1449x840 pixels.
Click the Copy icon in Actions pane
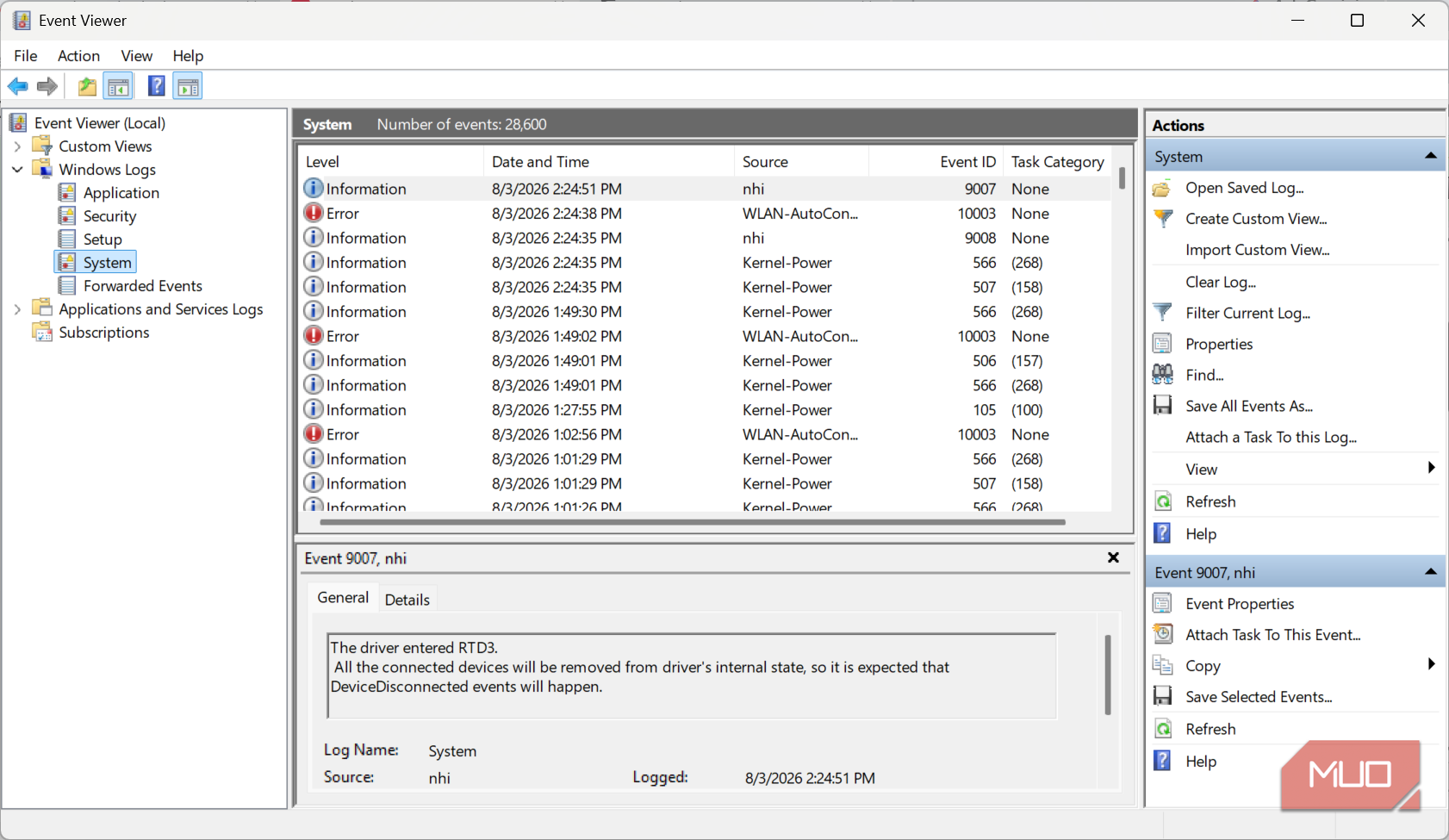[x=1162, y=666]
